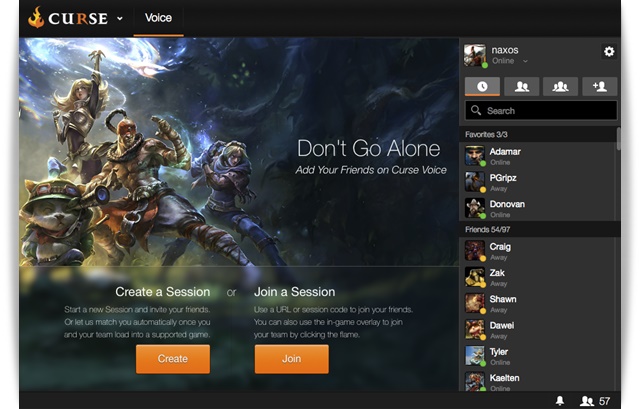Image resolution: width=640 pixels, height=409 pixels.
Task: Click Craig's avatar
Action: click(475, 251)
